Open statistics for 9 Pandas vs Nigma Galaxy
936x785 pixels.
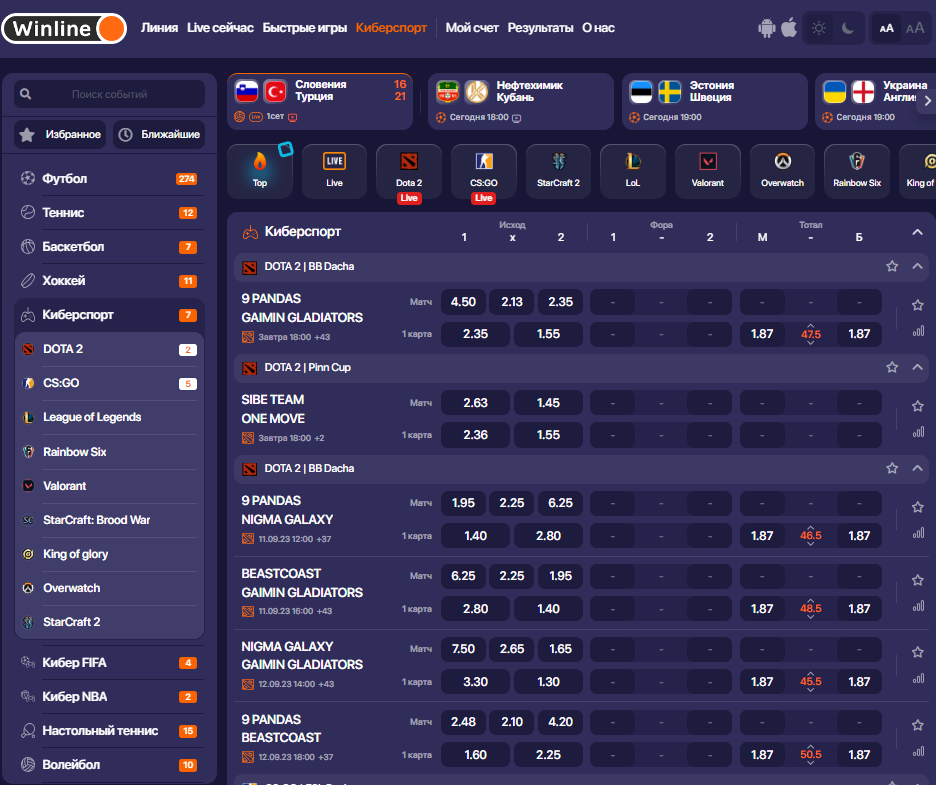pos(918,533)
